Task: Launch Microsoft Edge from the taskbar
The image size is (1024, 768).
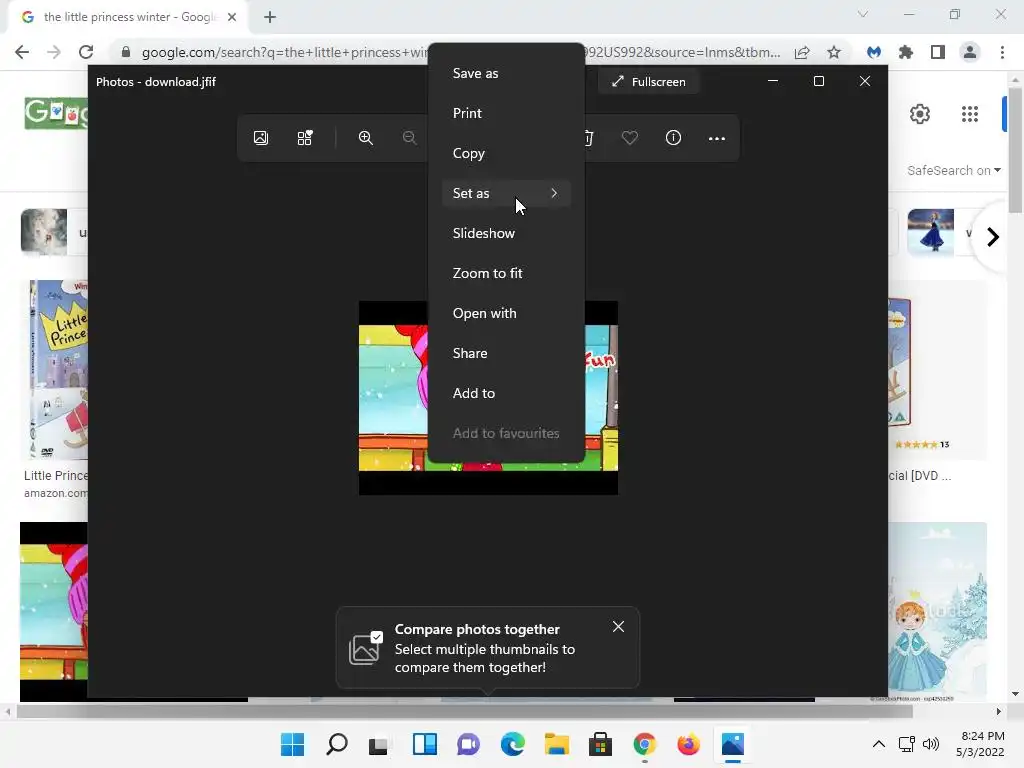Action: pos(513,744)
